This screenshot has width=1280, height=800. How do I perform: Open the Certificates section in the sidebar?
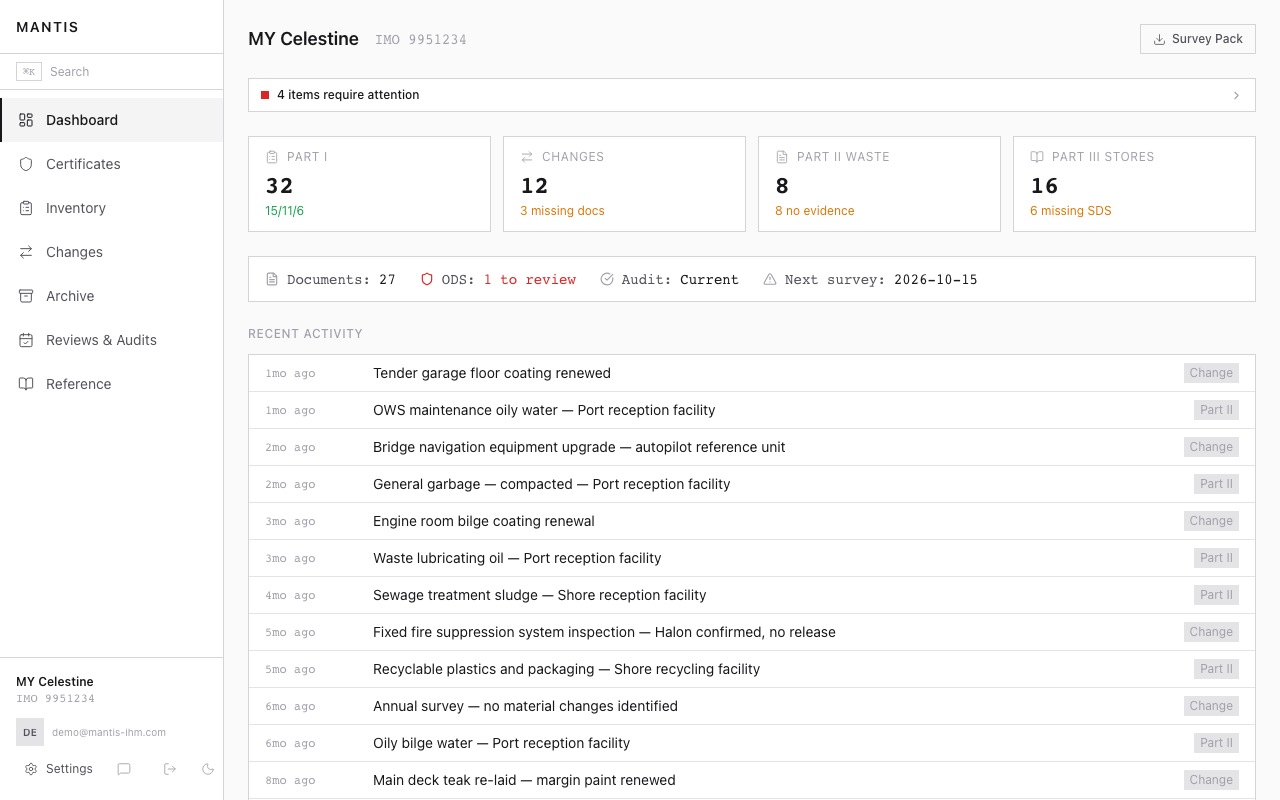[83, 164]
